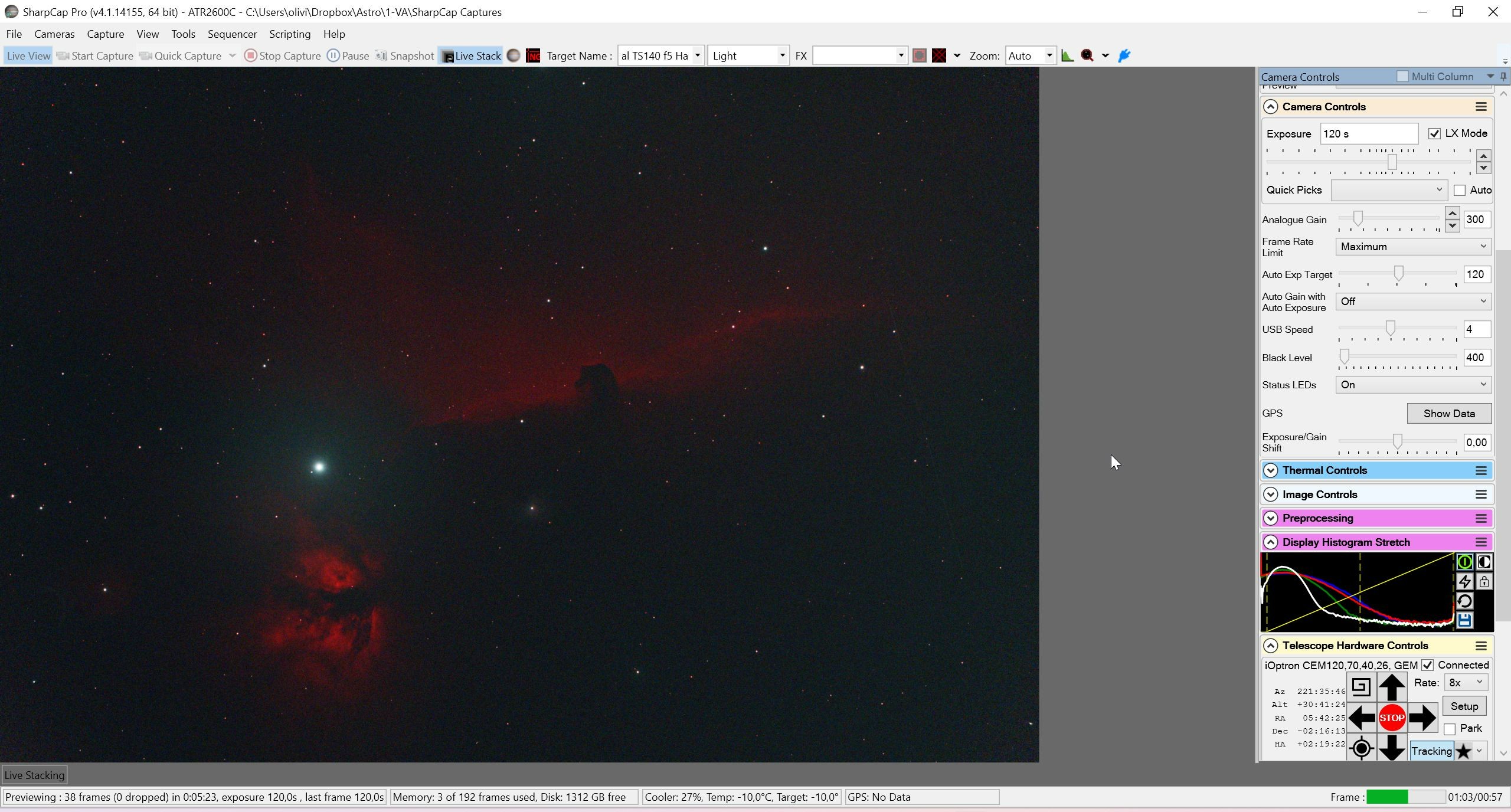
Task: Open the Sequencer menu
Action: 232,34
